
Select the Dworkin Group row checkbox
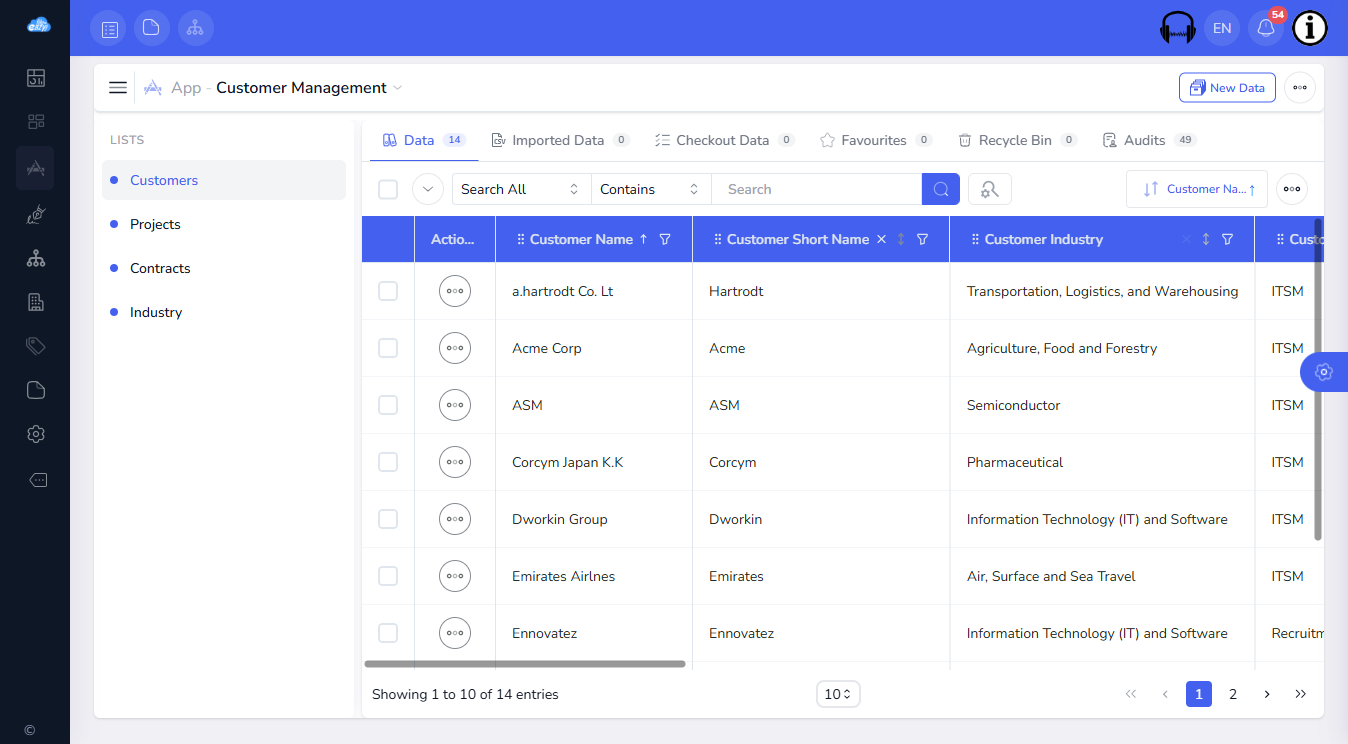(388, 519)
